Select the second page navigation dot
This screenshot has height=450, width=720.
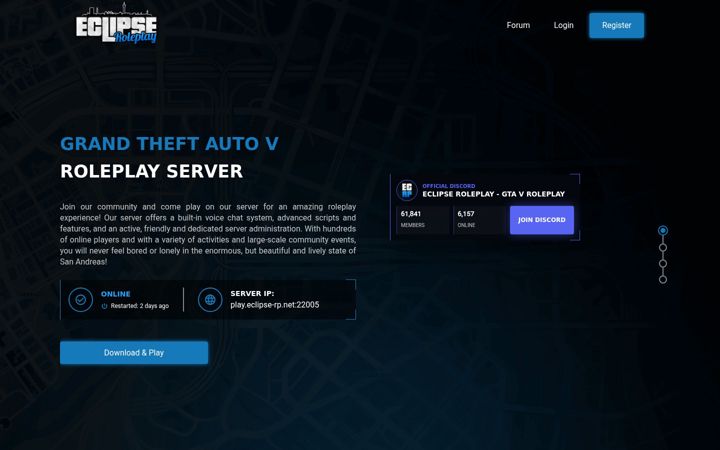click(663, 248)
